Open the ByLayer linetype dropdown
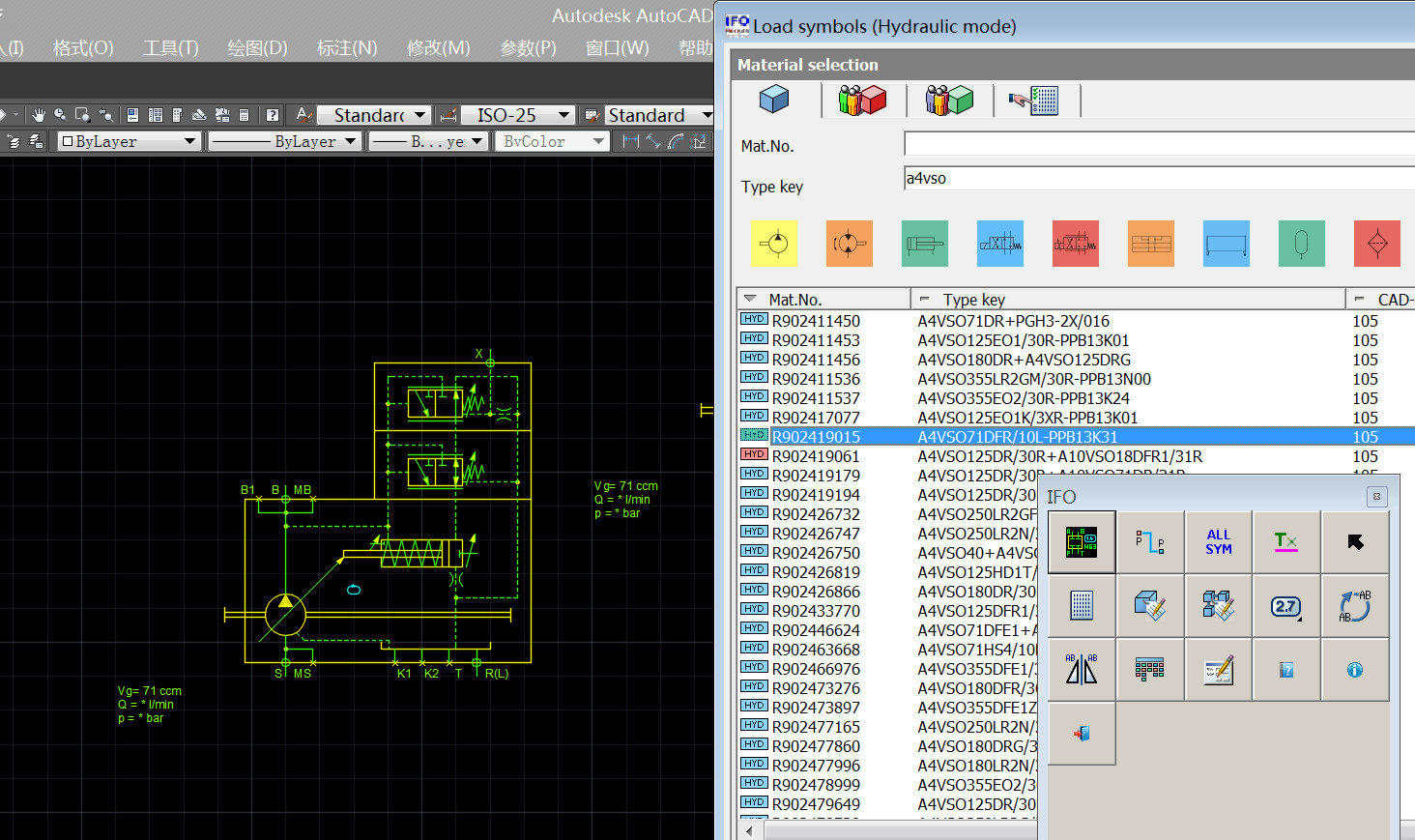The height and width of the screenshot is (840, 1415). [285, 141]
